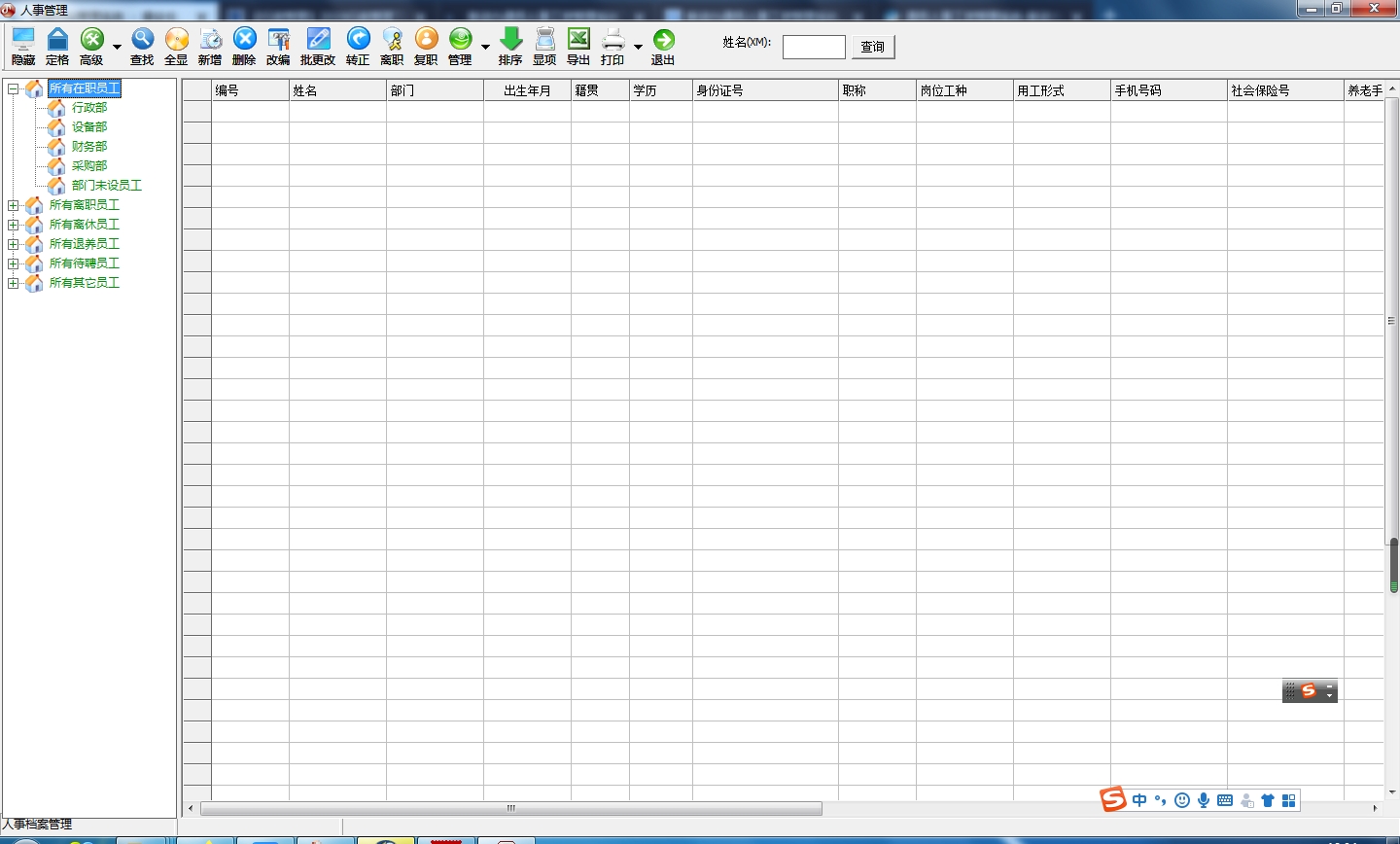Select 所有在职员工 in the tree
Screen dimensions: 1400x844
[85, 88]
